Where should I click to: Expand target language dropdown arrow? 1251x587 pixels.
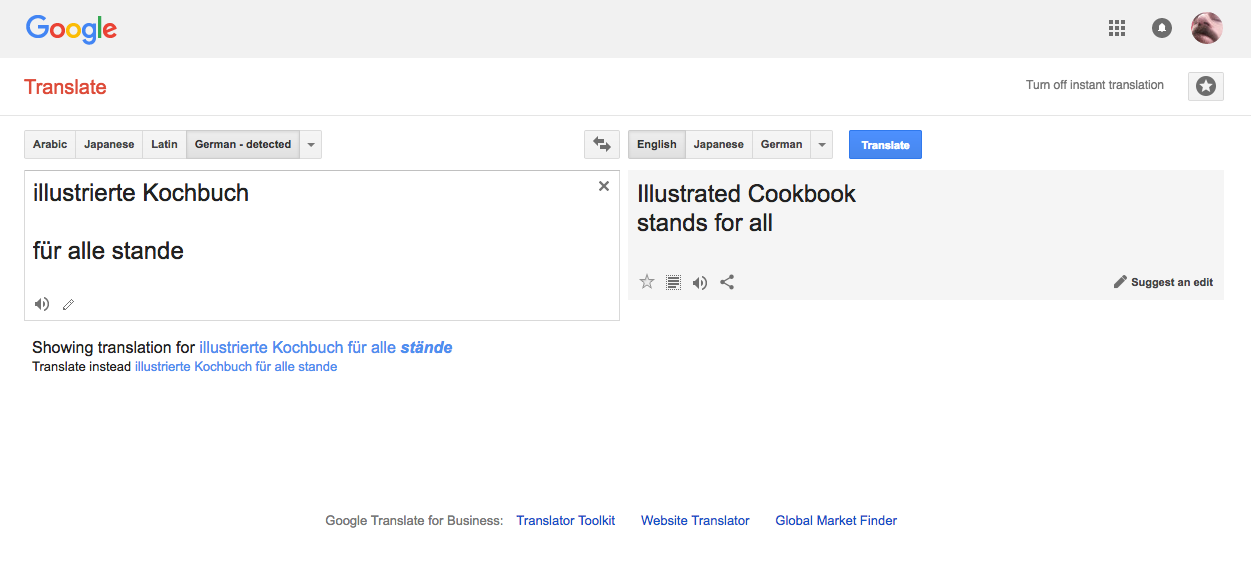click(822, 144)
